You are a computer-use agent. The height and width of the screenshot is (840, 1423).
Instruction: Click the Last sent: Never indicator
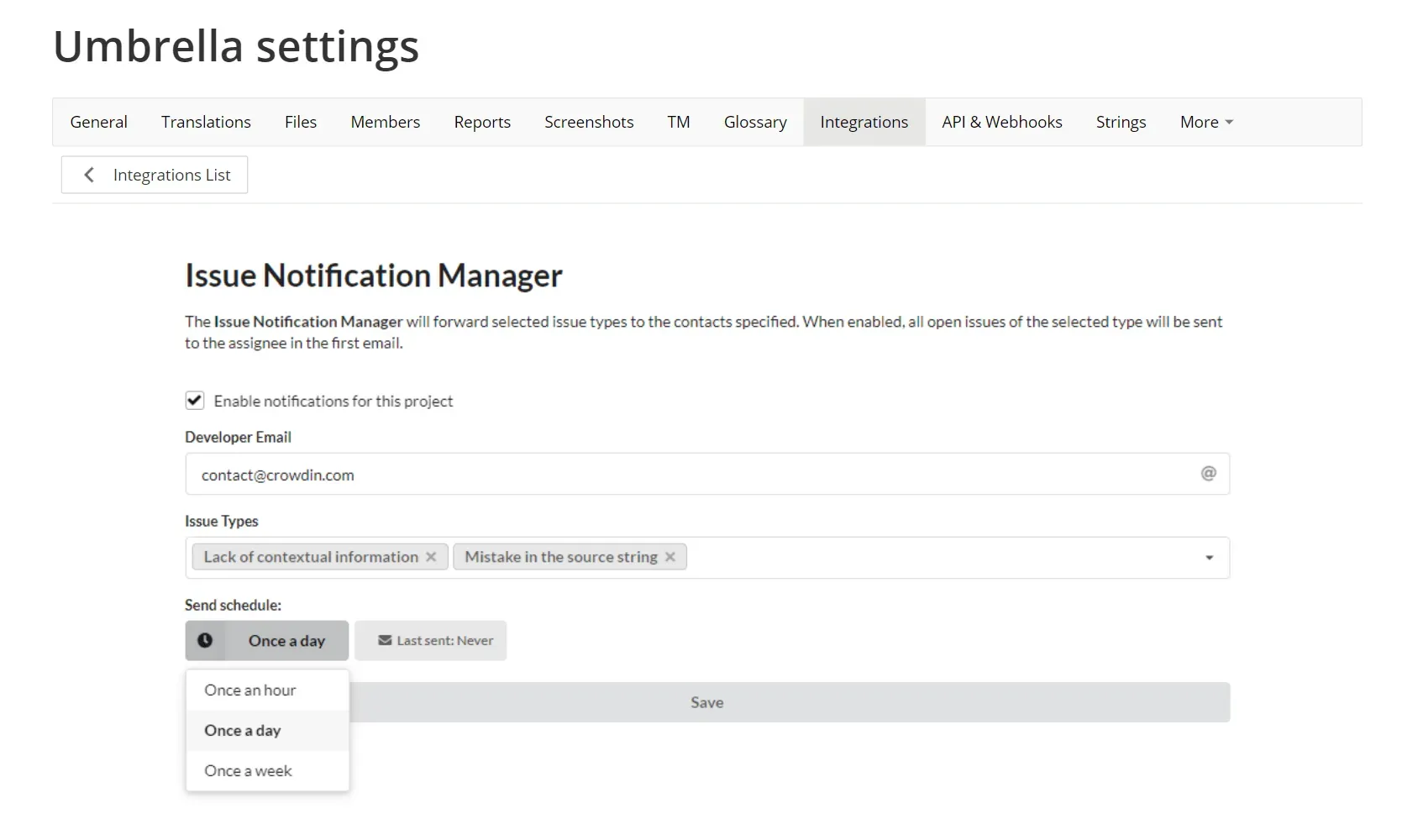pos(431,640)
